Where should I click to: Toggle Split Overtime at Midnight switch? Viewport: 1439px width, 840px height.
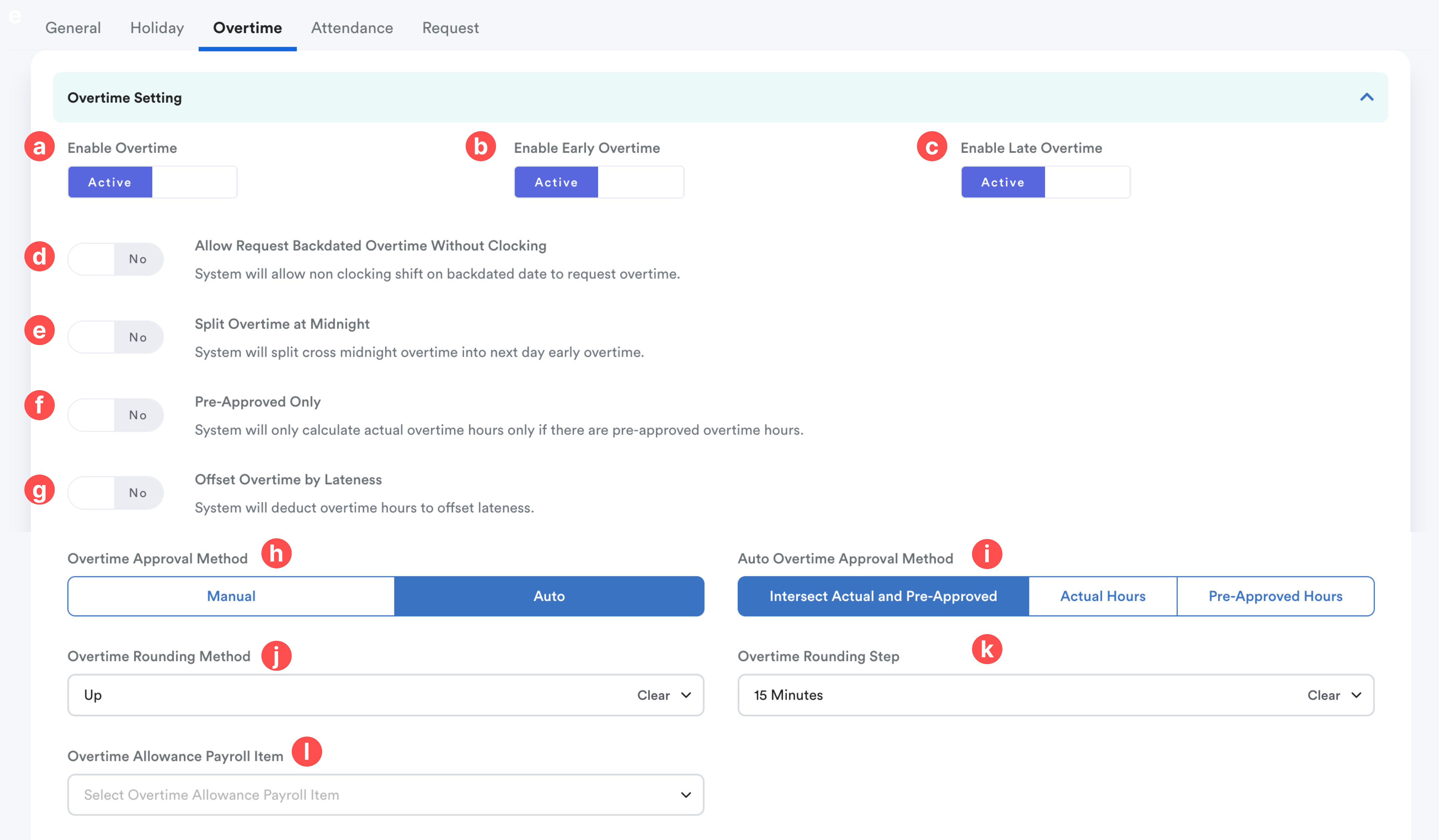(x=116, y=337)
